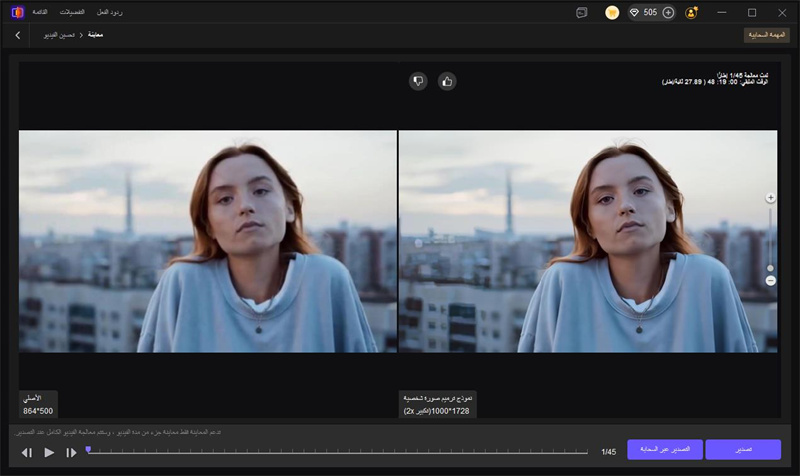Go back using the left chevron arrow
Screen dimensions: 800x476
click(18, 35)
